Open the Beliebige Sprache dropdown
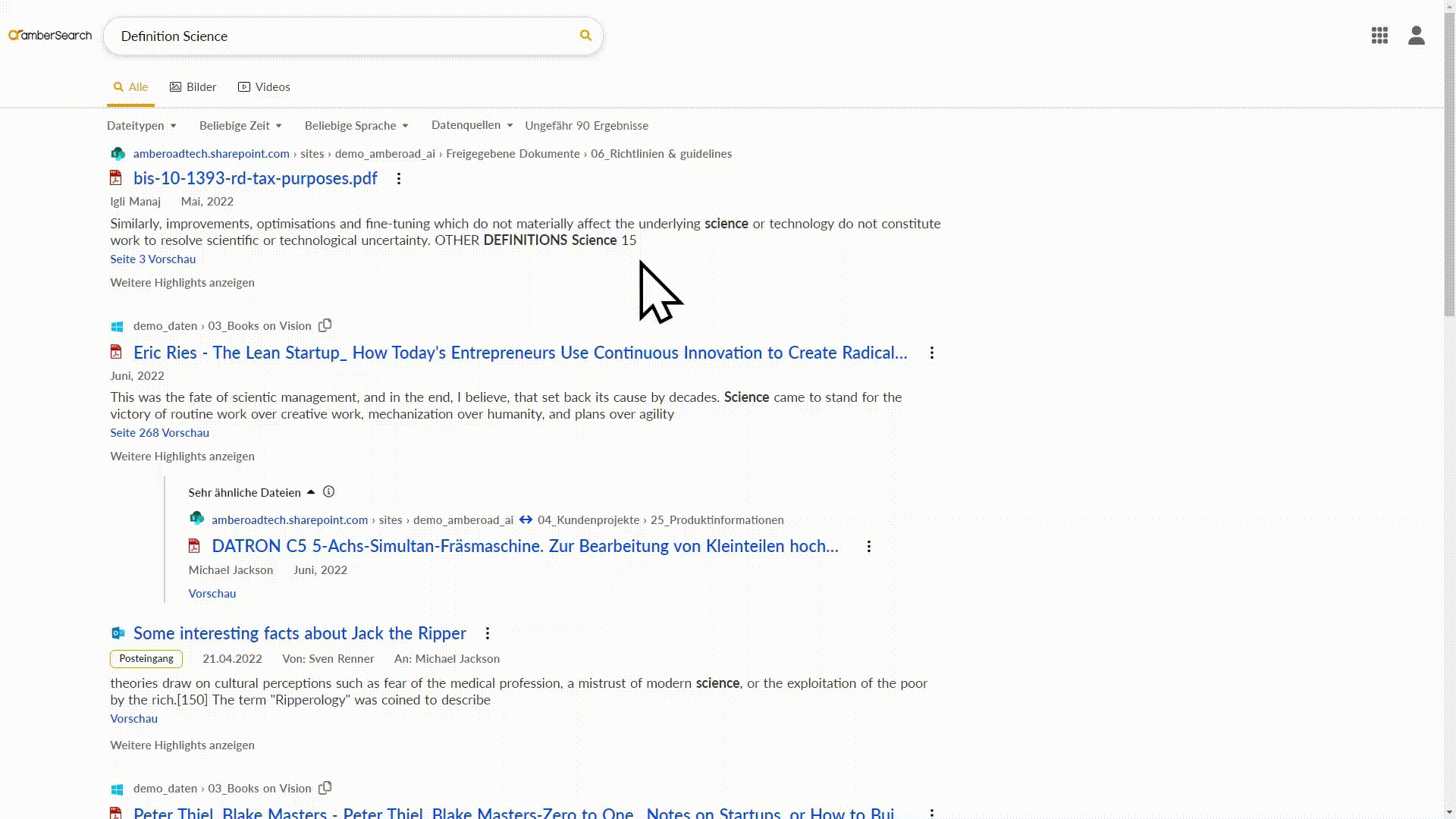The image size is (1456, 819). click(x=356, y=126)
